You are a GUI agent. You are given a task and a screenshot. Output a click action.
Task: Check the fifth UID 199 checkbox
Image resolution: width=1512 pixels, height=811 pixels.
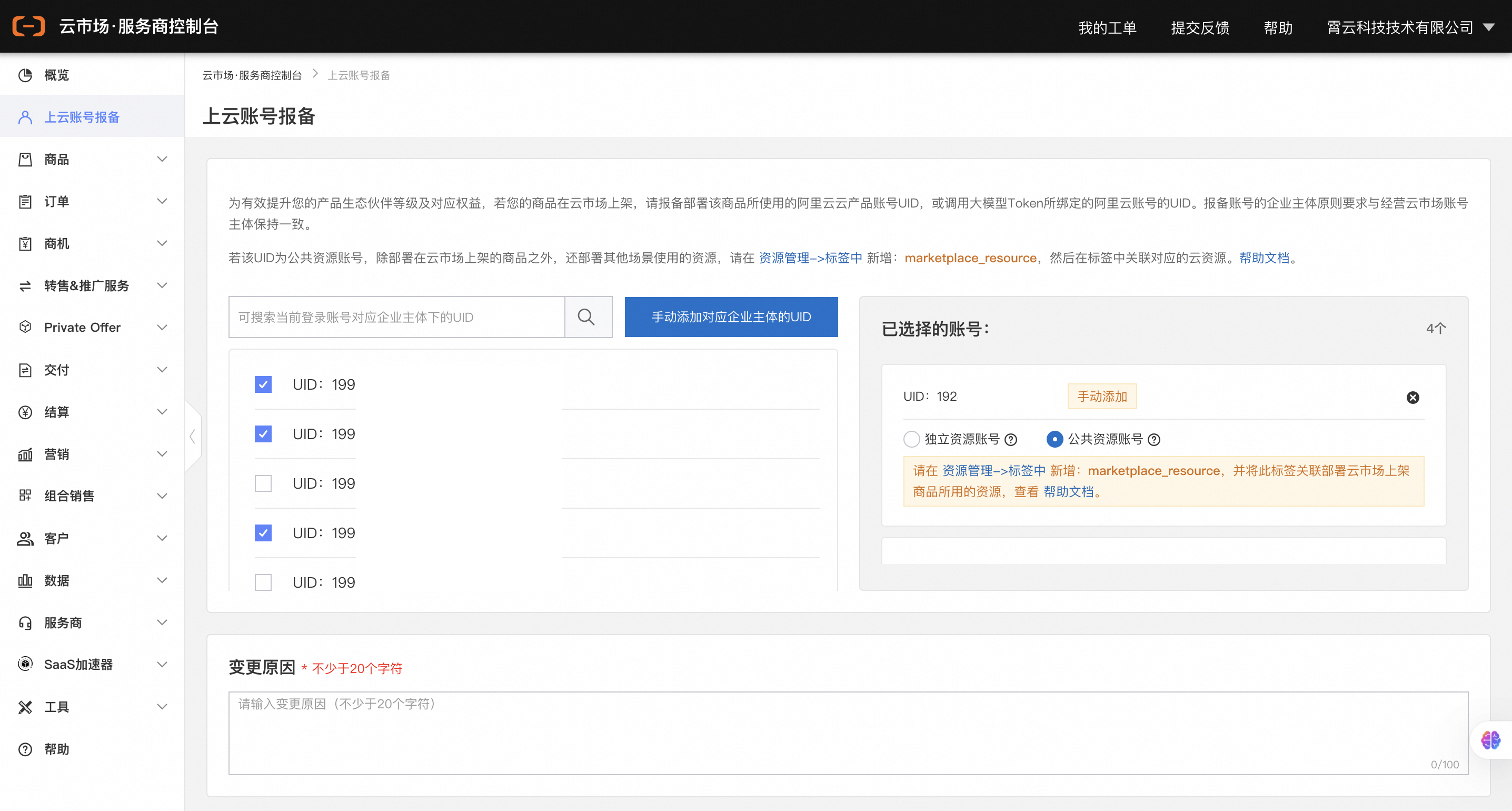pyautogui.click(x=263, y=582)
